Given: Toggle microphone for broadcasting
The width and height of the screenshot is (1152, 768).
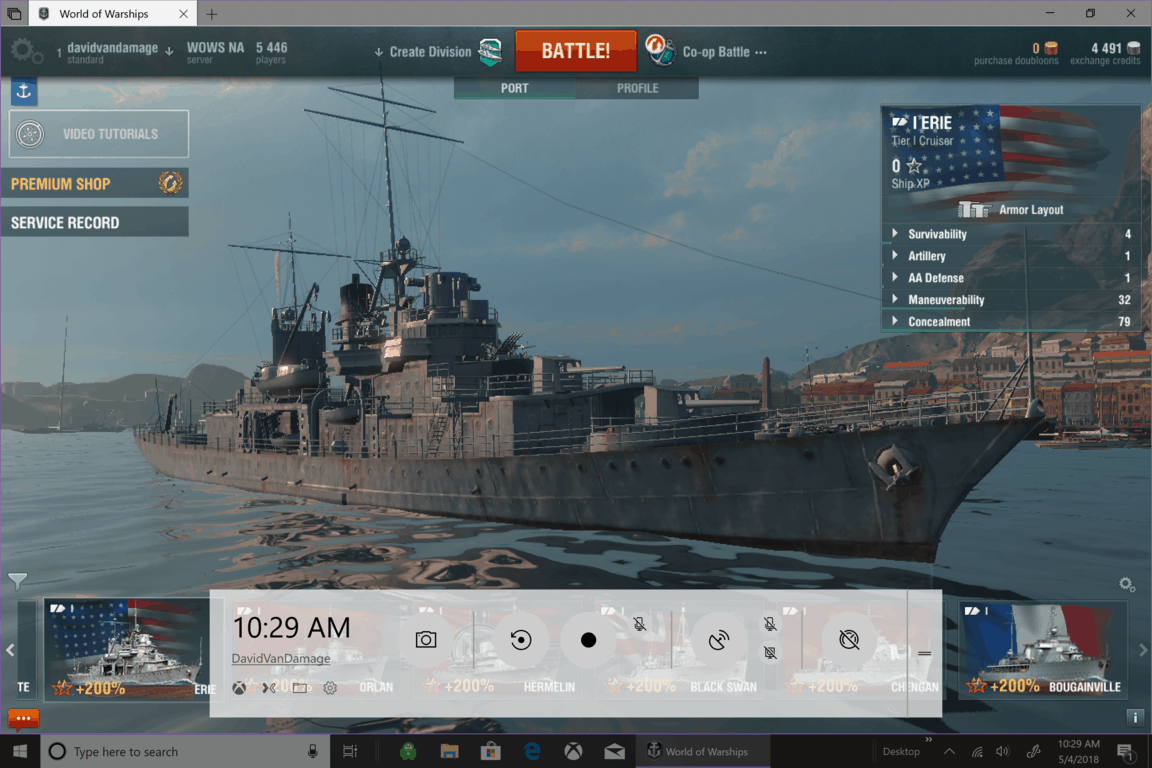Looking at the screenshot, I should tap(769, 624).
